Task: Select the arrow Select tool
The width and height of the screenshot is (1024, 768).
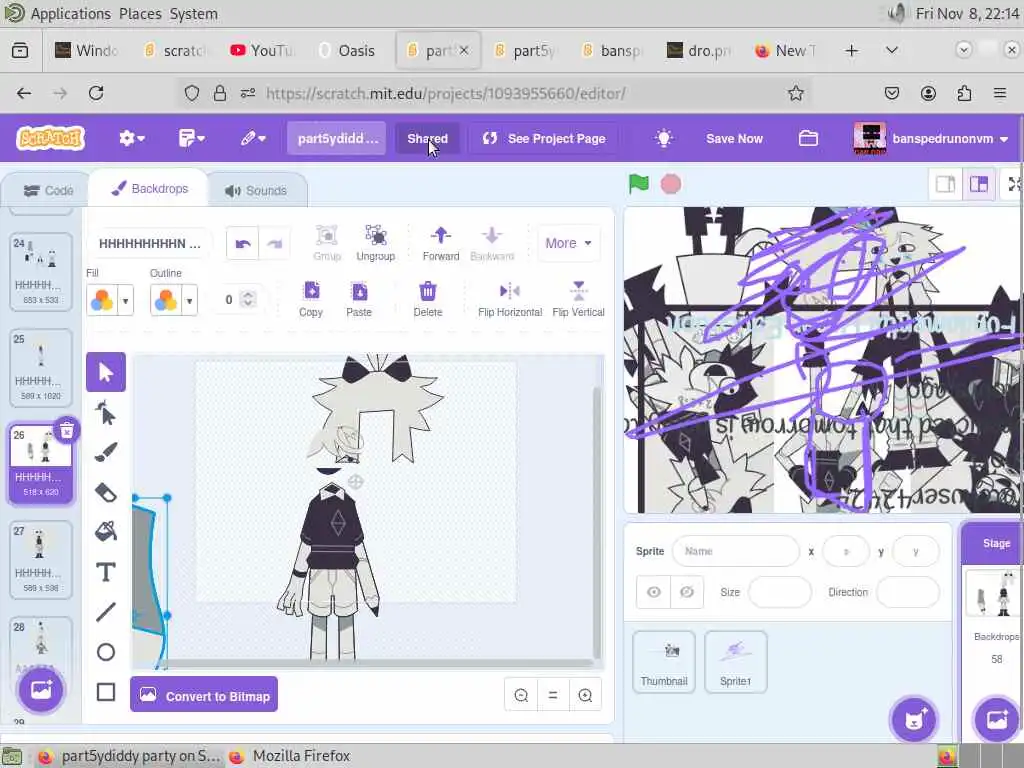Action: 106,372
